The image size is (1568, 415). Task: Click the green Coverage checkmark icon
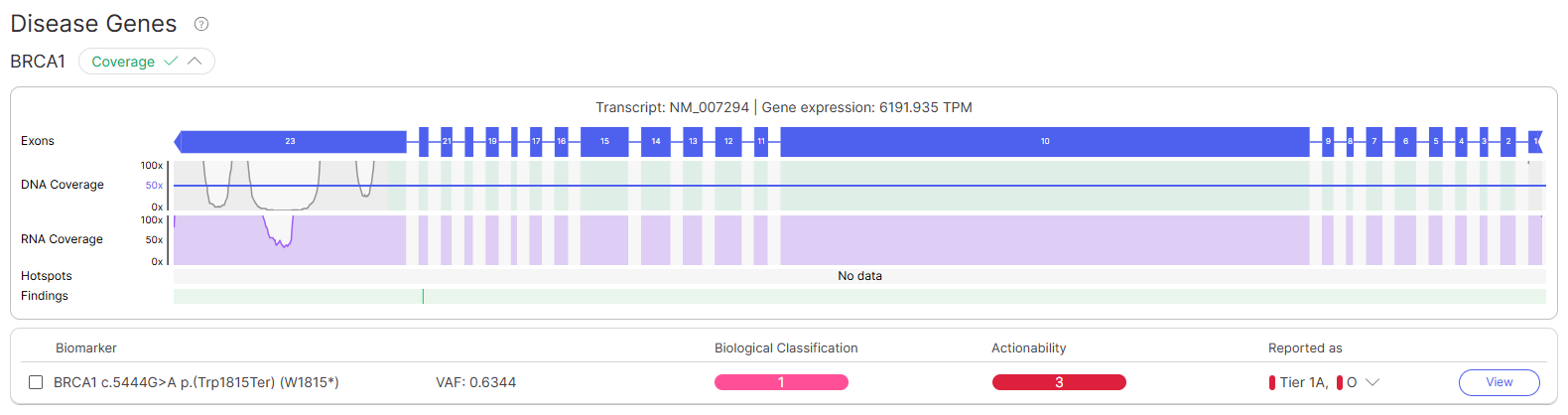tap(171, 62)
